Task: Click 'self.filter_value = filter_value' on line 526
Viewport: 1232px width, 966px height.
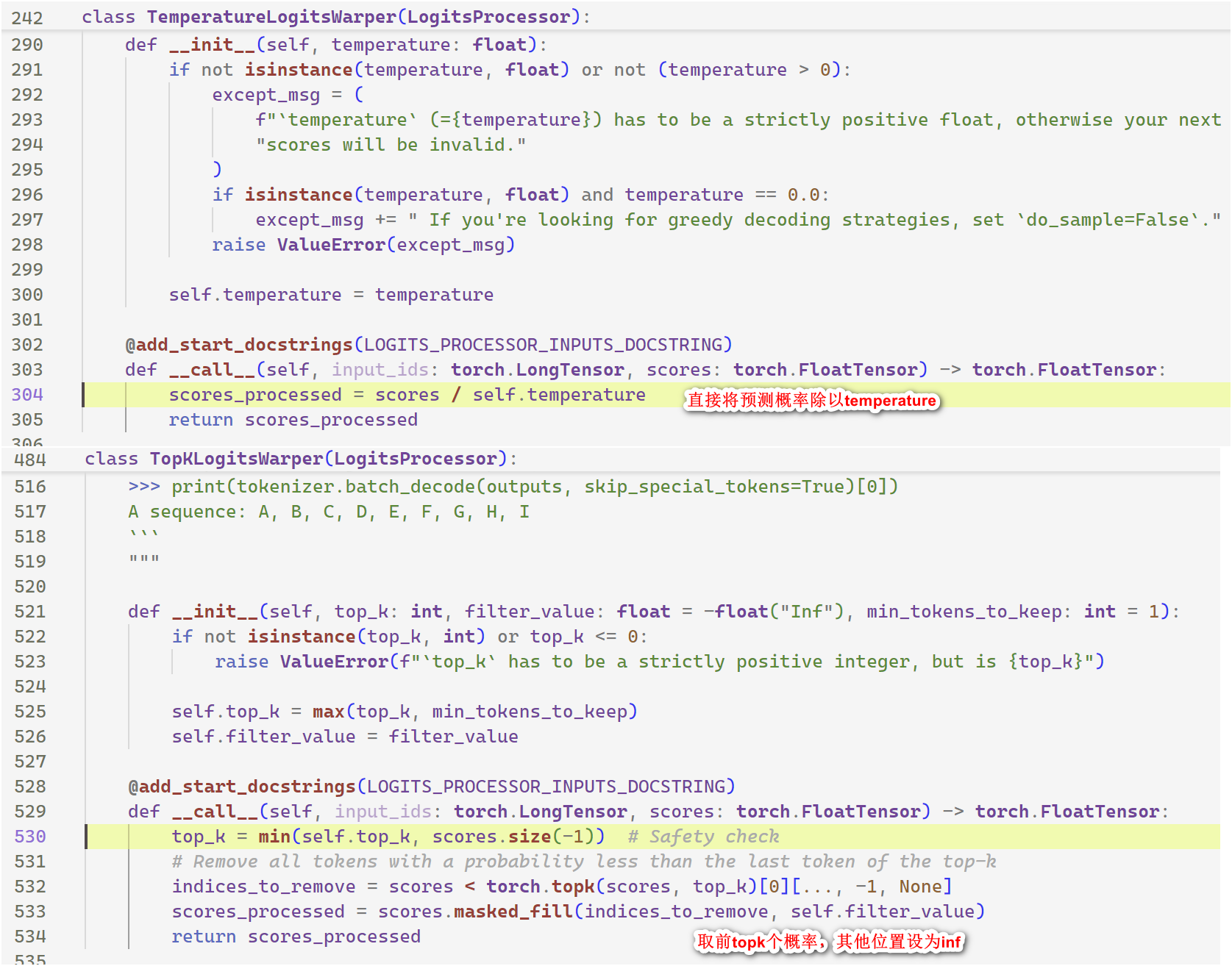Action: click(344, 737)
